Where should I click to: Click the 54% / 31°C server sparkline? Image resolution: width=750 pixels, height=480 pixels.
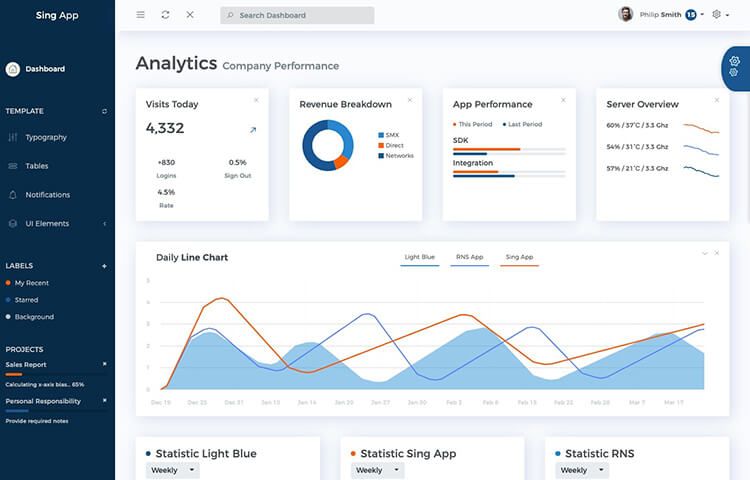click(701, 150)
